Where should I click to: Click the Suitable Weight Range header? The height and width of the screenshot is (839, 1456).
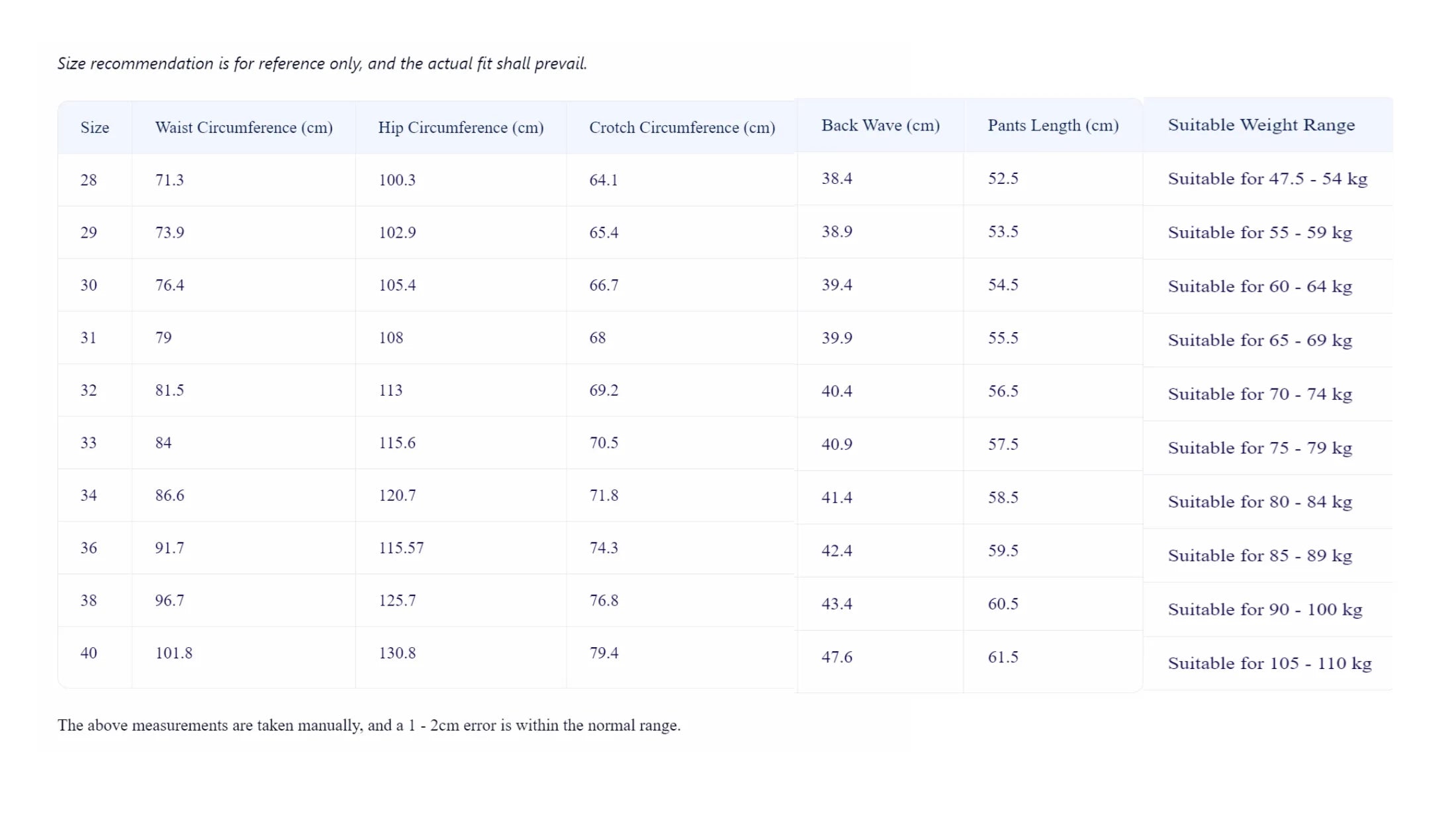click(x=1261, y=125)
